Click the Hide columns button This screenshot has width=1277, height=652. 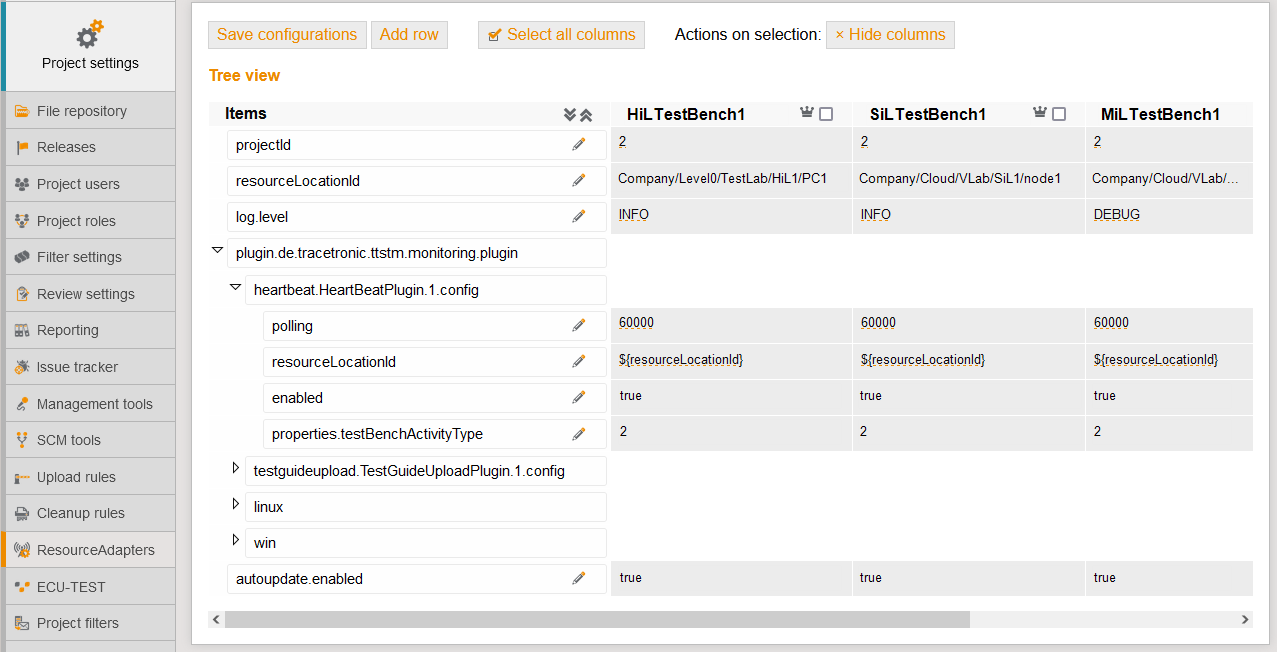[x=890, y=34]
